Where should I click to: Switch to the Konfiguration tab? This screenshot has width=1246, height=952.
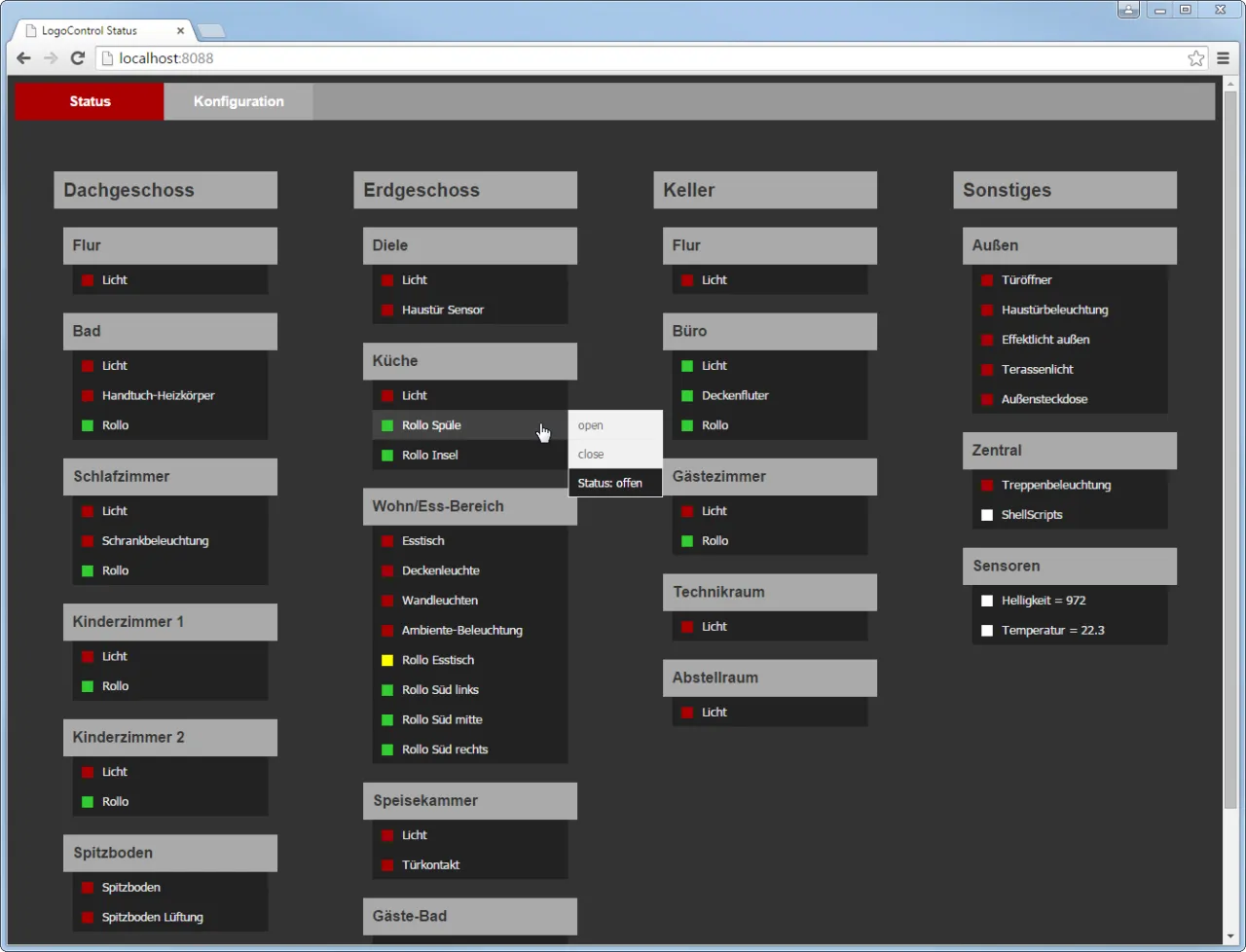pyautogui.click(x=238, y=101)
